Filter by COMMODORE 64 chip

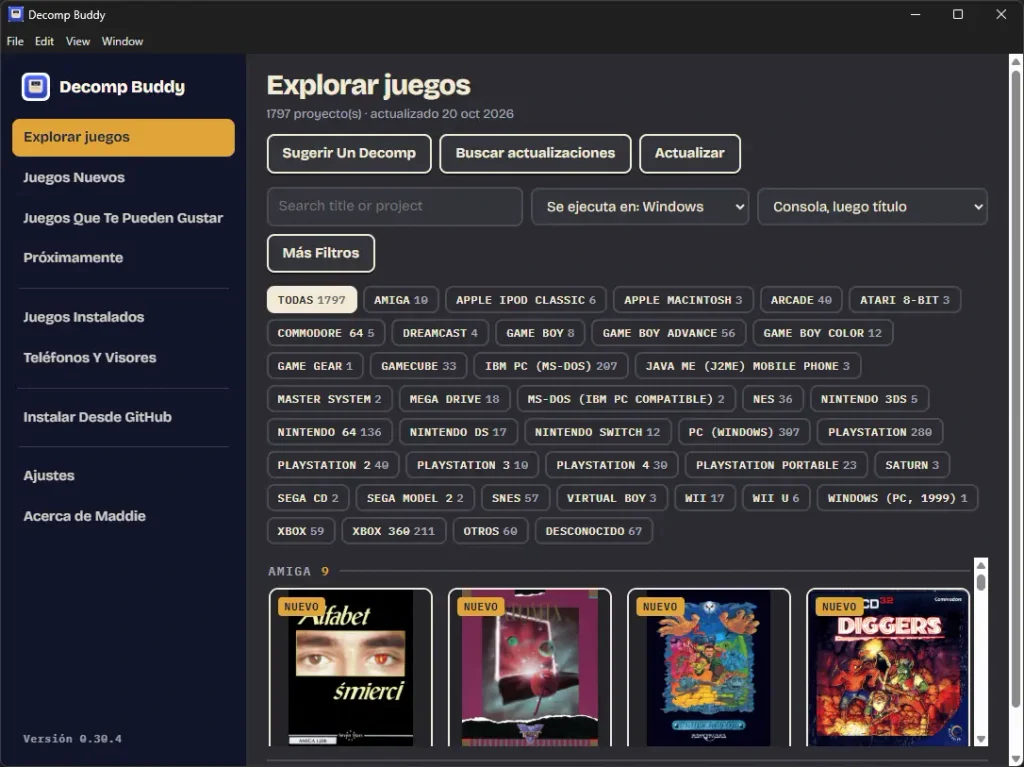[326, 333]
